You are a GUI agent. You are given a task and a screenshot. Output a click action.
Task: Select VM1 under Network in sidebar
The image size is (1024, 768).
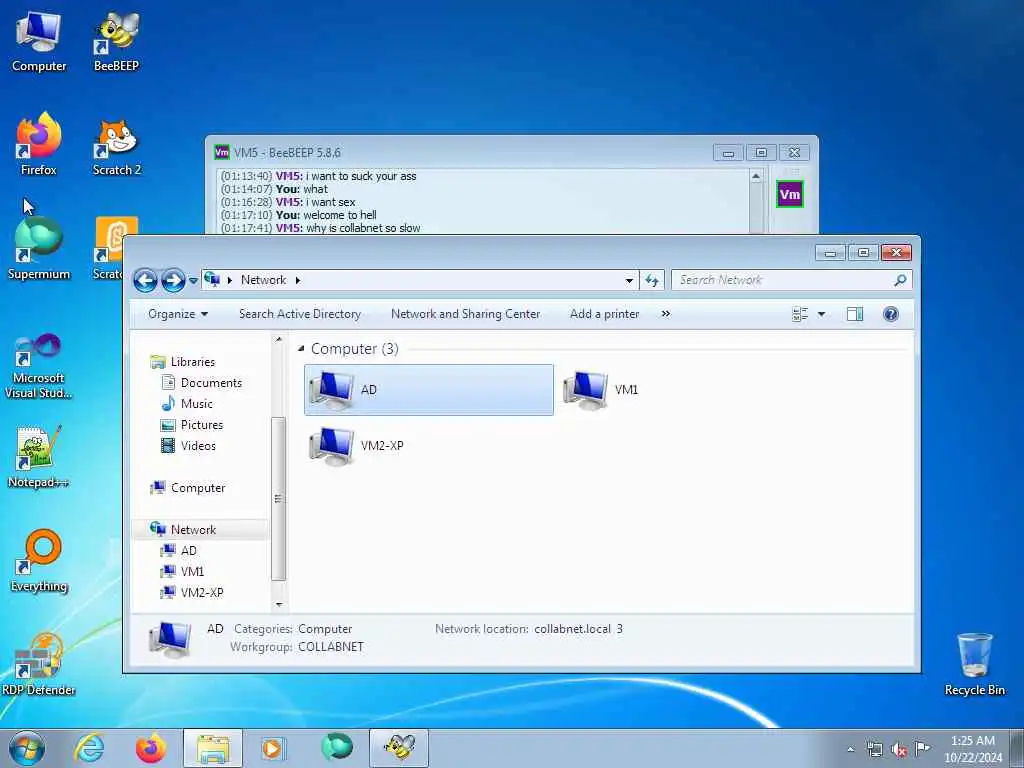point(192,571)
